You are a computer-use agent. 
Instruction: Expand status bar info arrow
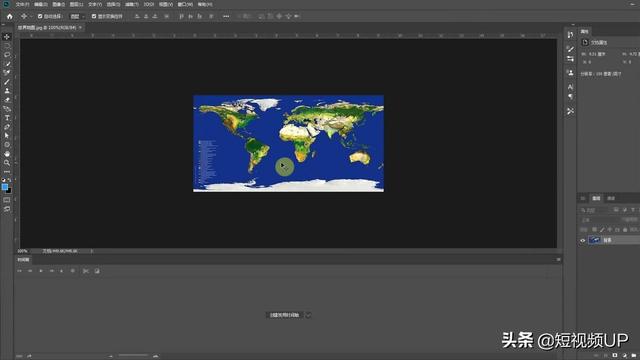pos(92,251)
